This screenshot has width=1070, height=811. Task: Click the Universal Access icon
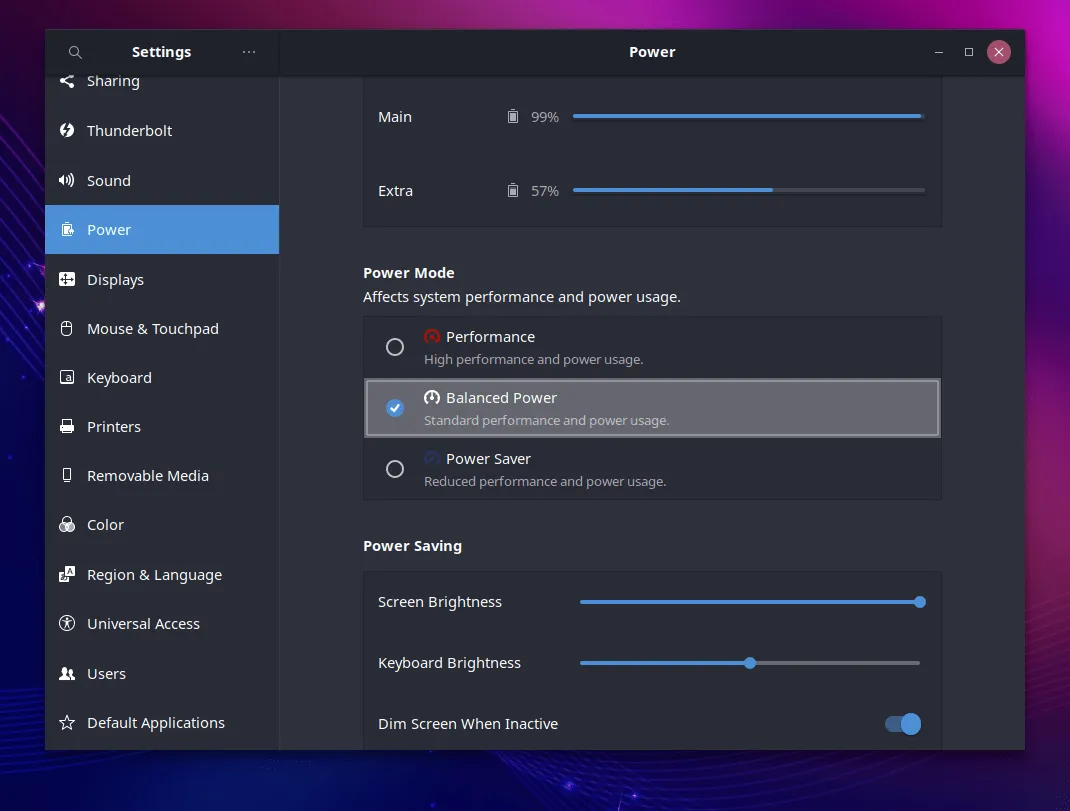point(67,623)
